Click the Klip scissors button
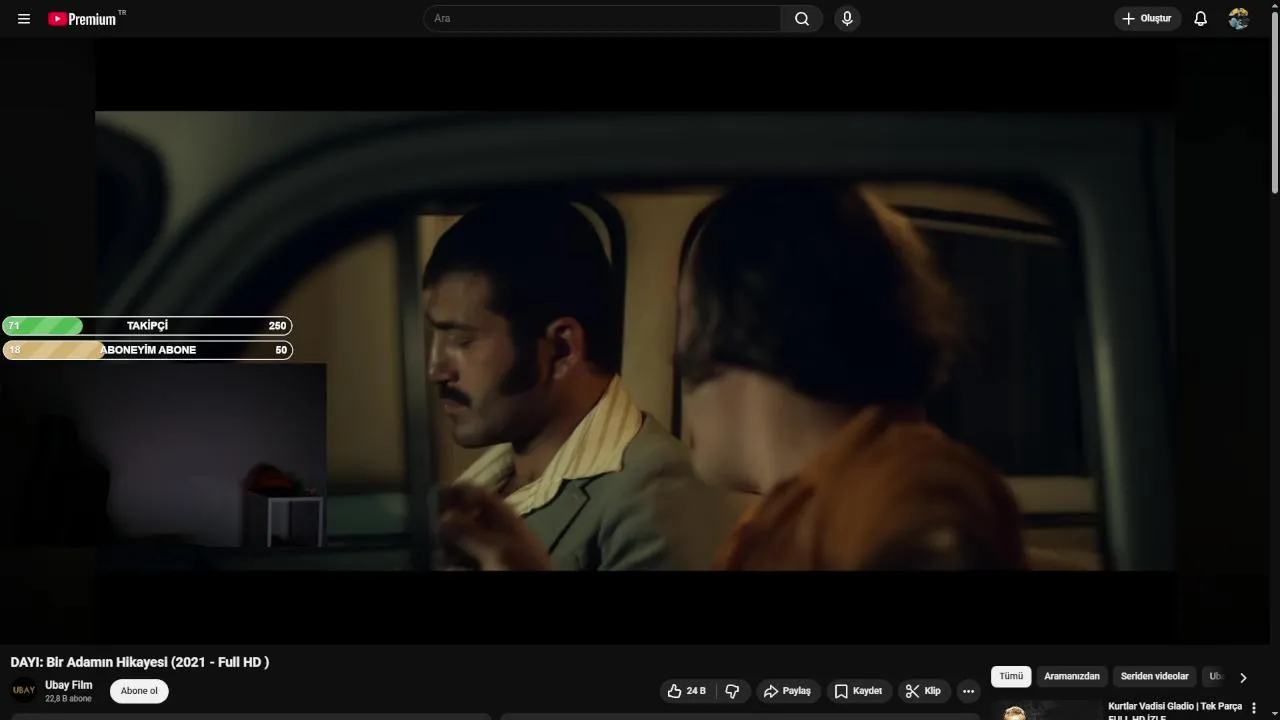The height and width of the screenshot is (720, 1280). [x=923, y=691]
